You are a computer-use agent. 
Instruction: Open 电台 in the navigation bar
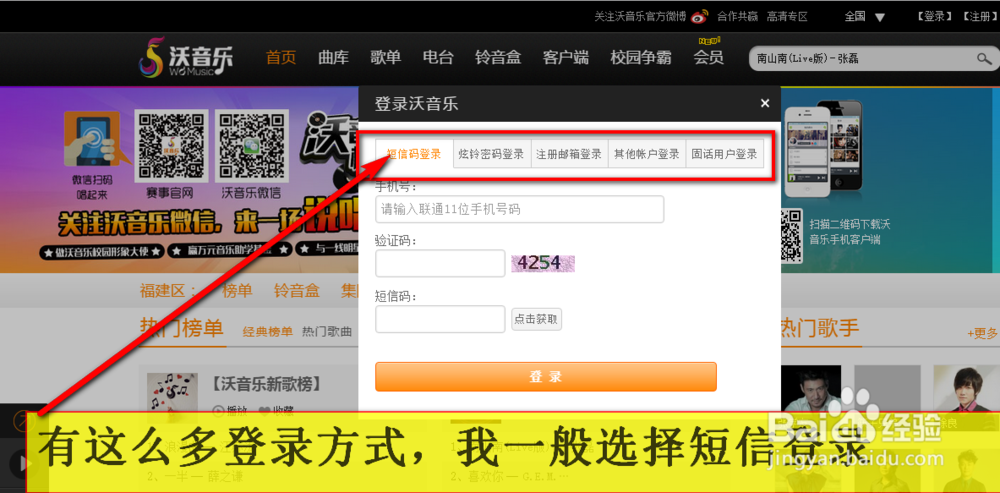[x=438, y=58]
